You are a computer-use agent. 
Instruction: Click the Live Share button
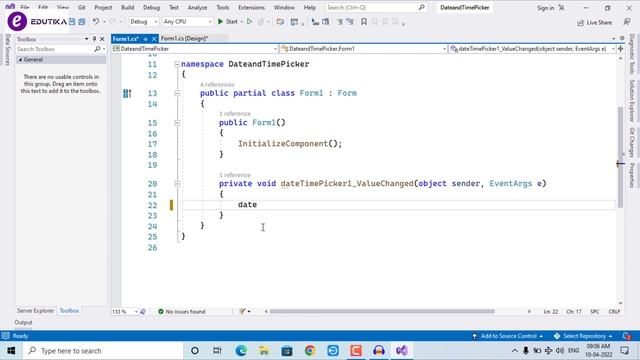point(595,22)
